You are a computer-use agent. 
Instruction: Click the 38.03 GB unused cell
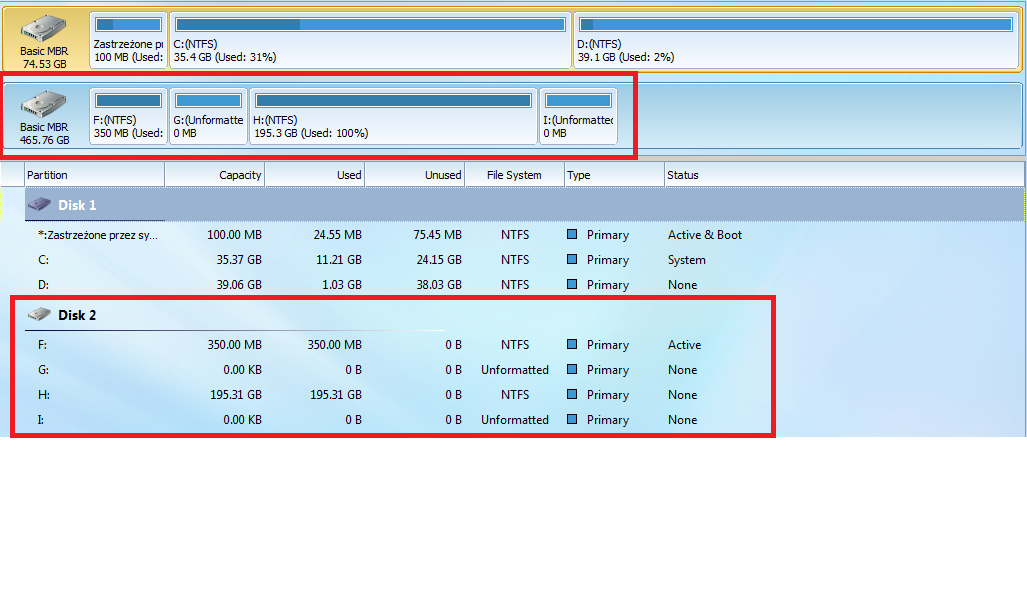[439, 284]
